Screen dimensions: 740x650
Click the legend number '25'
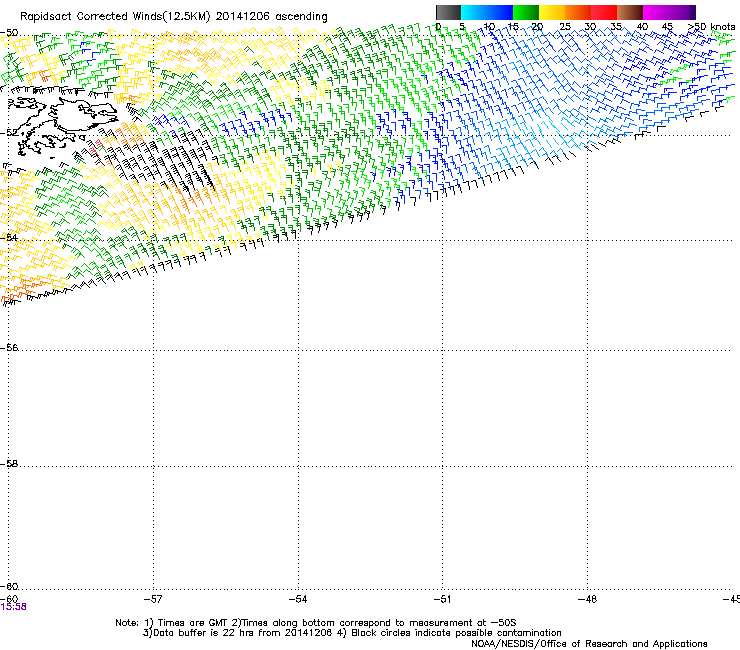(x=565, y=27)
